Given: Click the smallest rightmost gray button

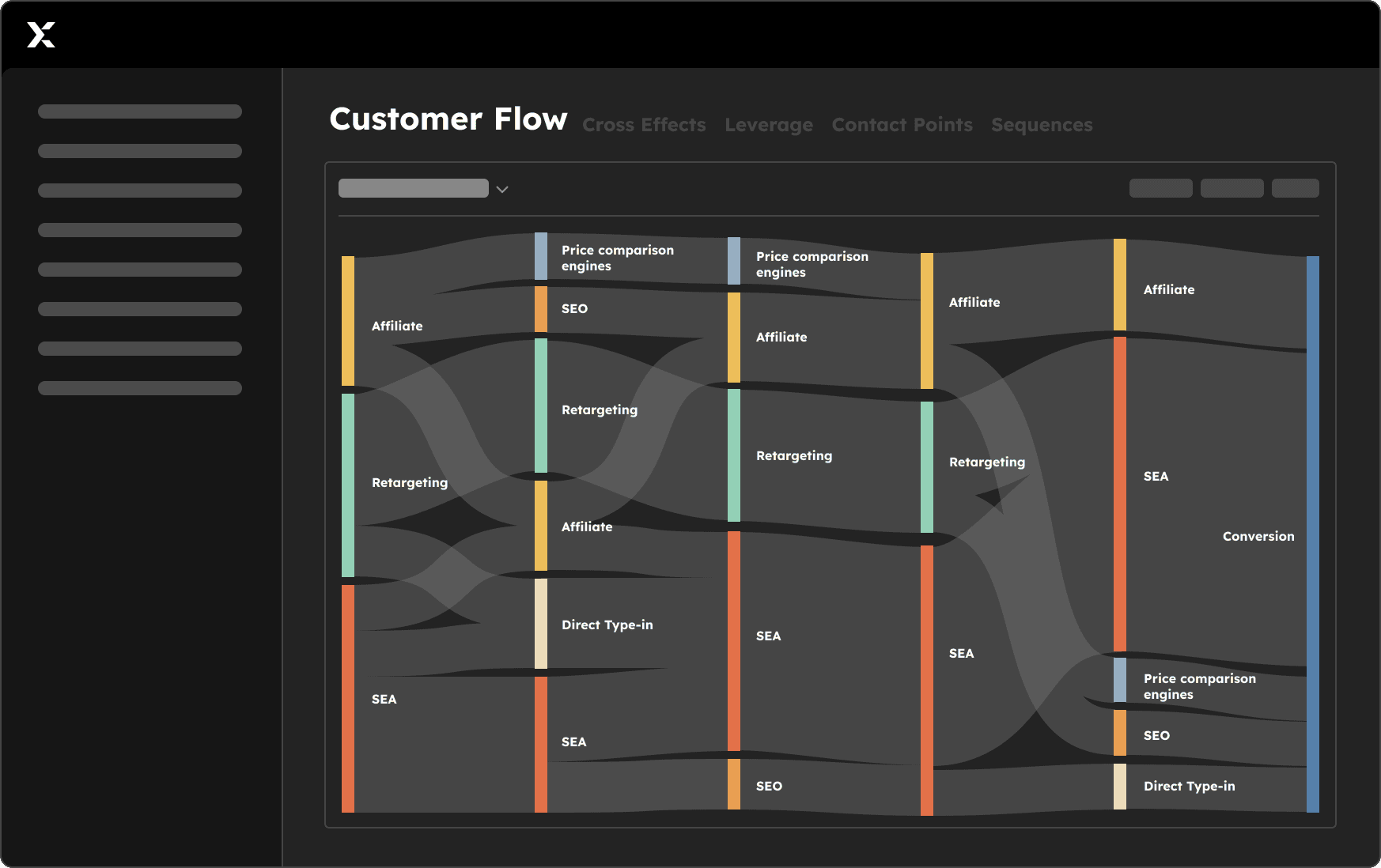Looking at the screenshot, I should [1295, 188].
